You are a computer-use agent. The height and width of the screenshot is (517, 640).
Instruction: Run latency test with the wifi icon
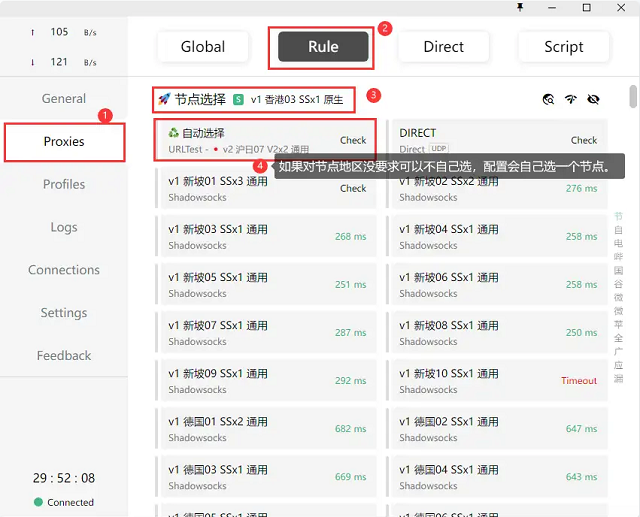coord(571,99)
